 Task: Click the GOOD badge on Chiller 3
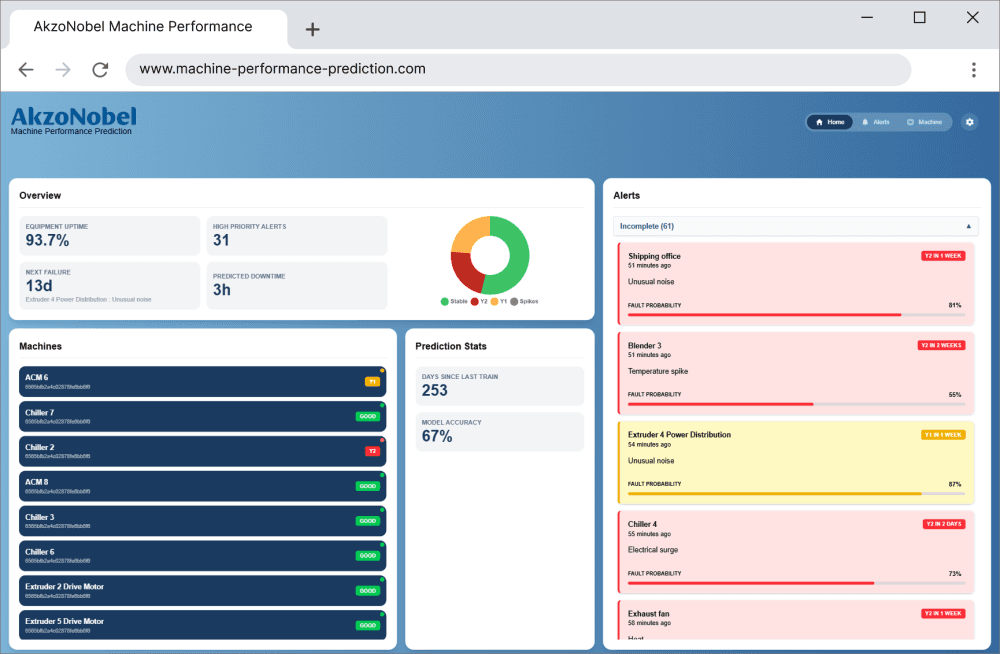[368, 521]
